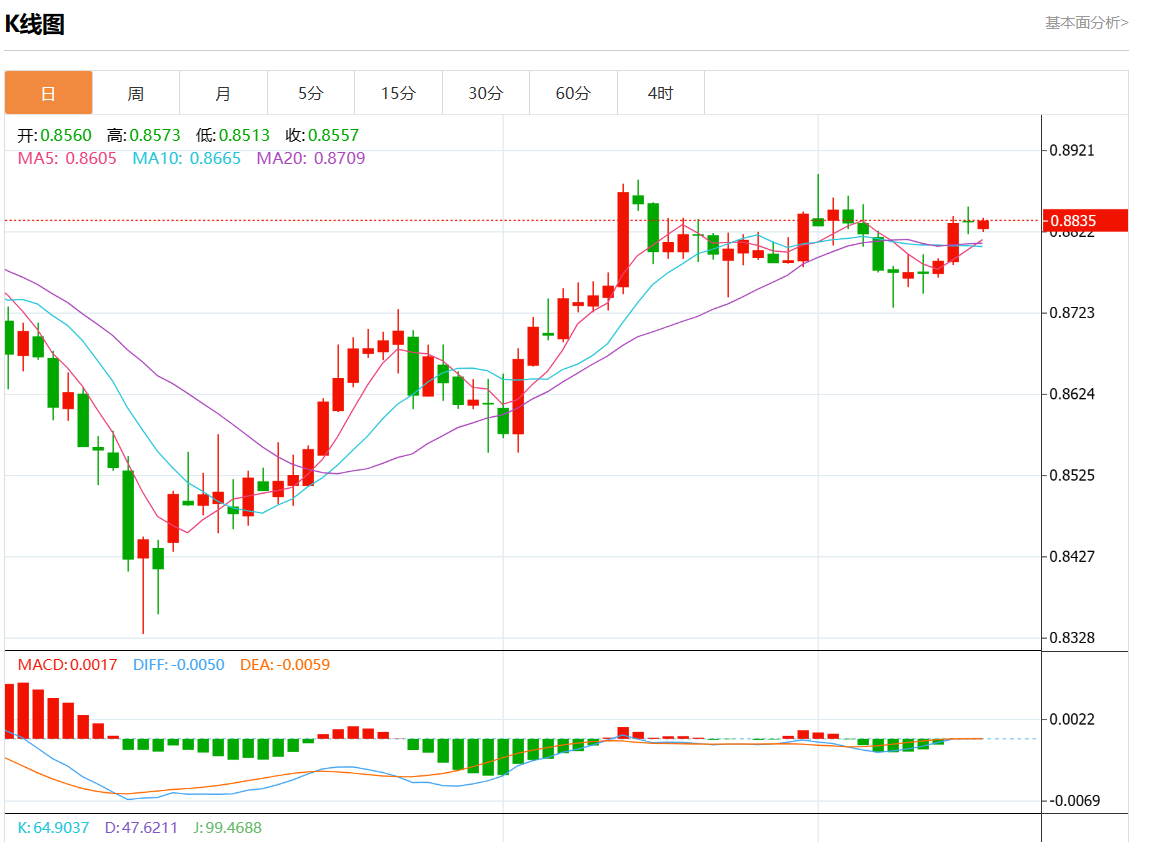Screen dimensions: 1157x842
Task: Click the 高:0.8573 high price value
Action: 144,135
